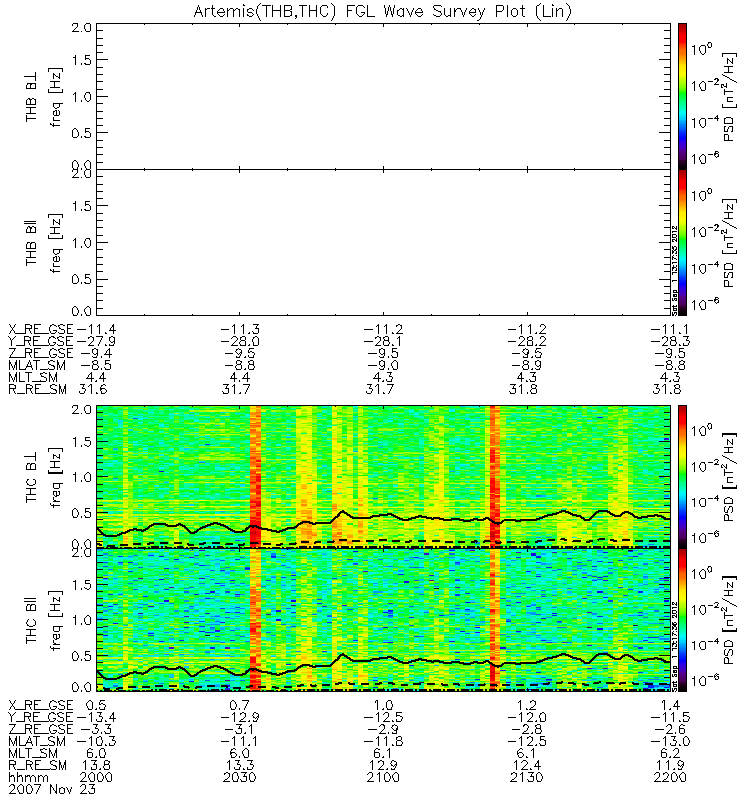Click the THB R_RE_SM value '31.6'

coord(92,389)
